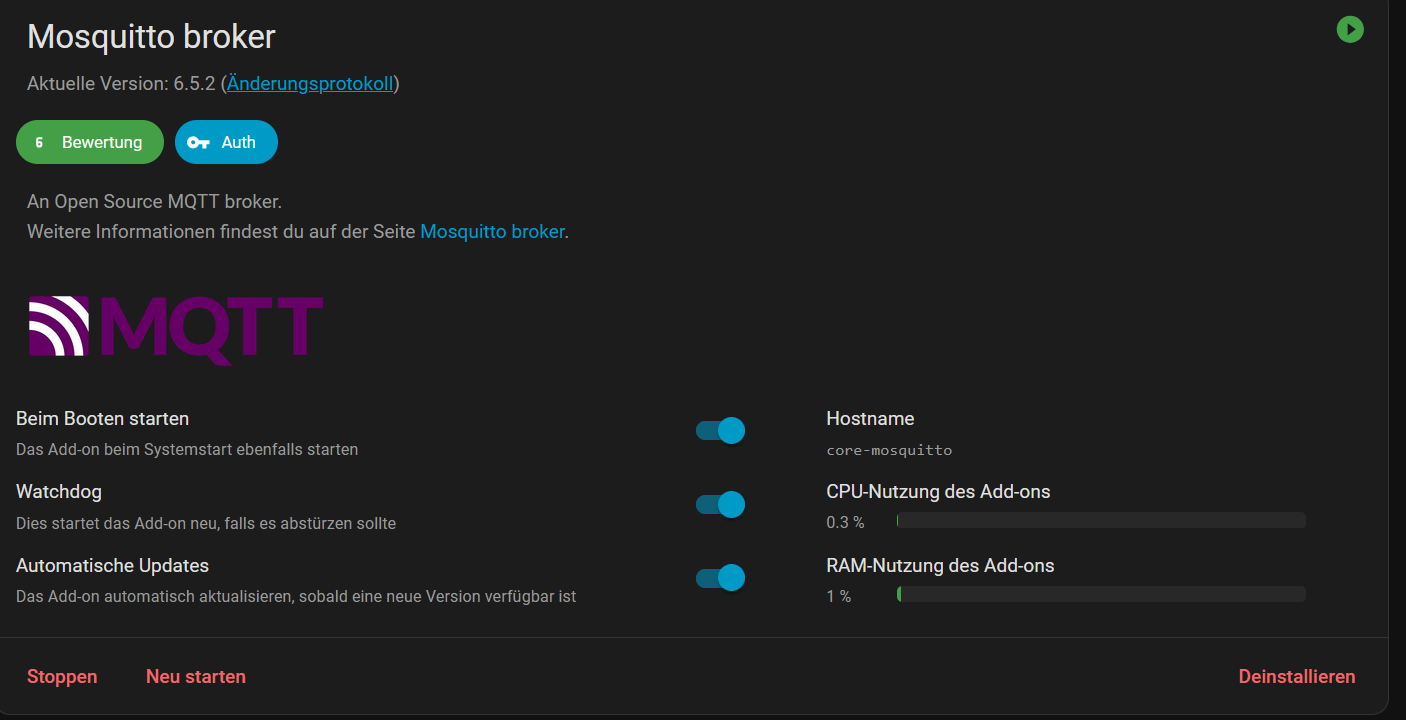Click the RAM-Nutzung progress bar
Image resolution: width=1406 pixels, height=720 pixels.
[1101, 594]
